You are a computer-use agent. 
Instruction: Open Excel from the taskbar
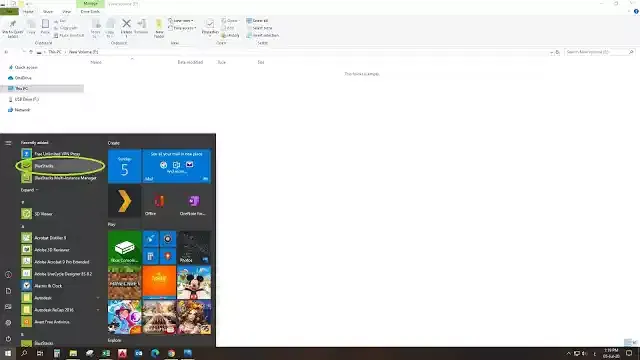pos(106,353)
